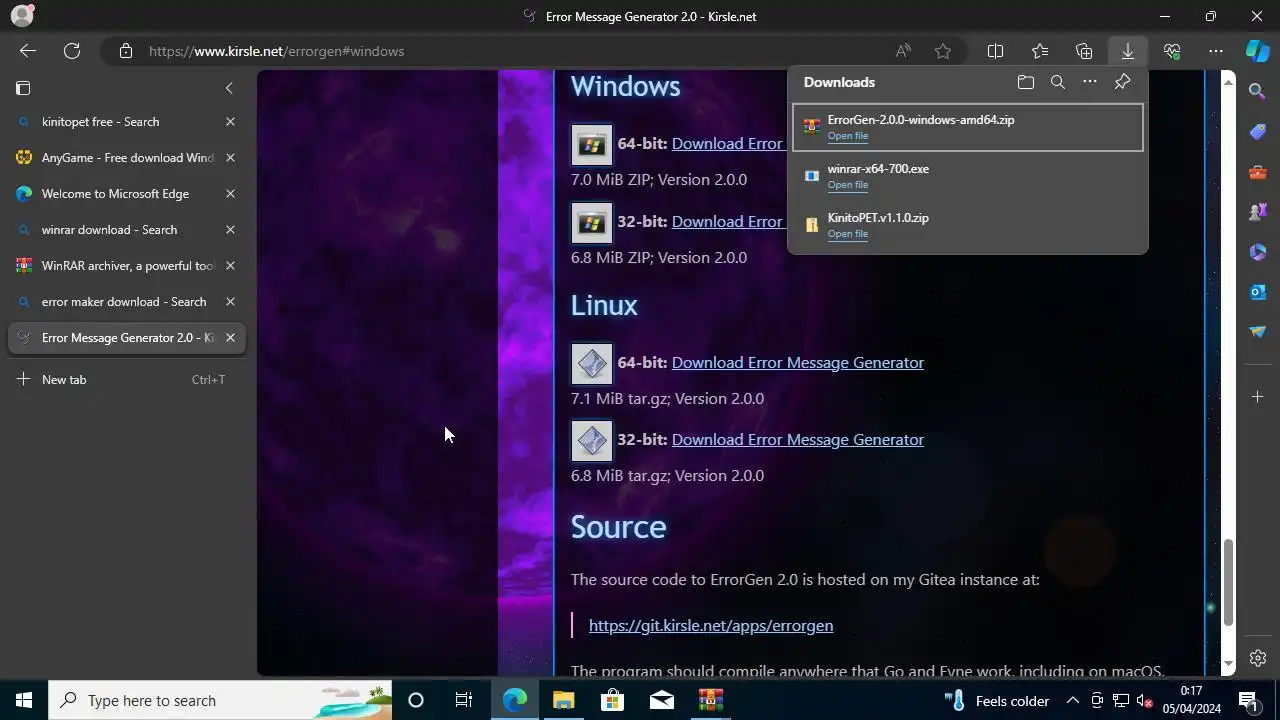The height and width of the screenshot is (720, 1280).
Task: Open sidebar Outlook icon
Action: (x=1258, y=292)
